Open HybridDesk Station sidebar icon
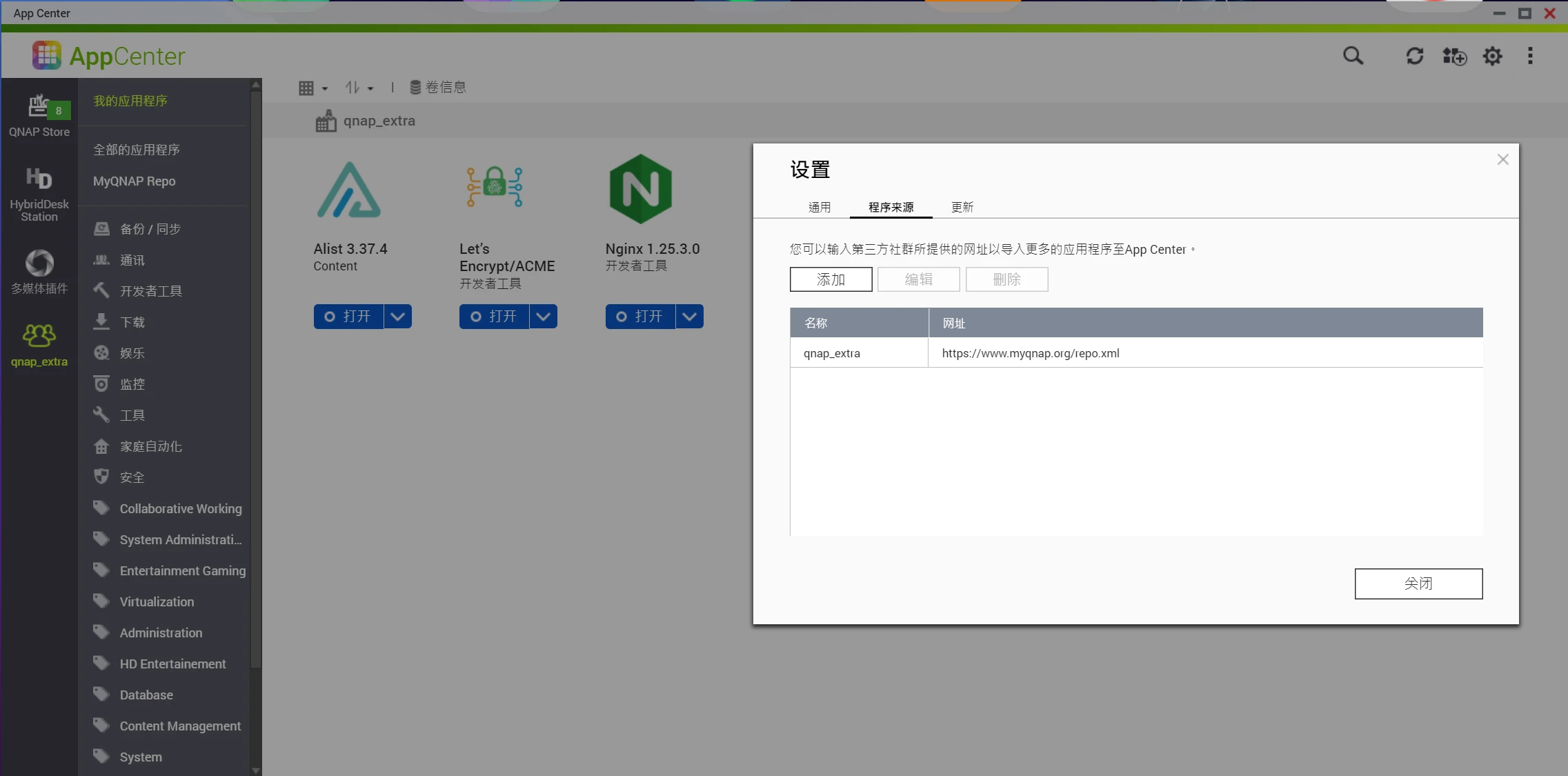Viewport: 1568px width, 776px height. point(39,194)
